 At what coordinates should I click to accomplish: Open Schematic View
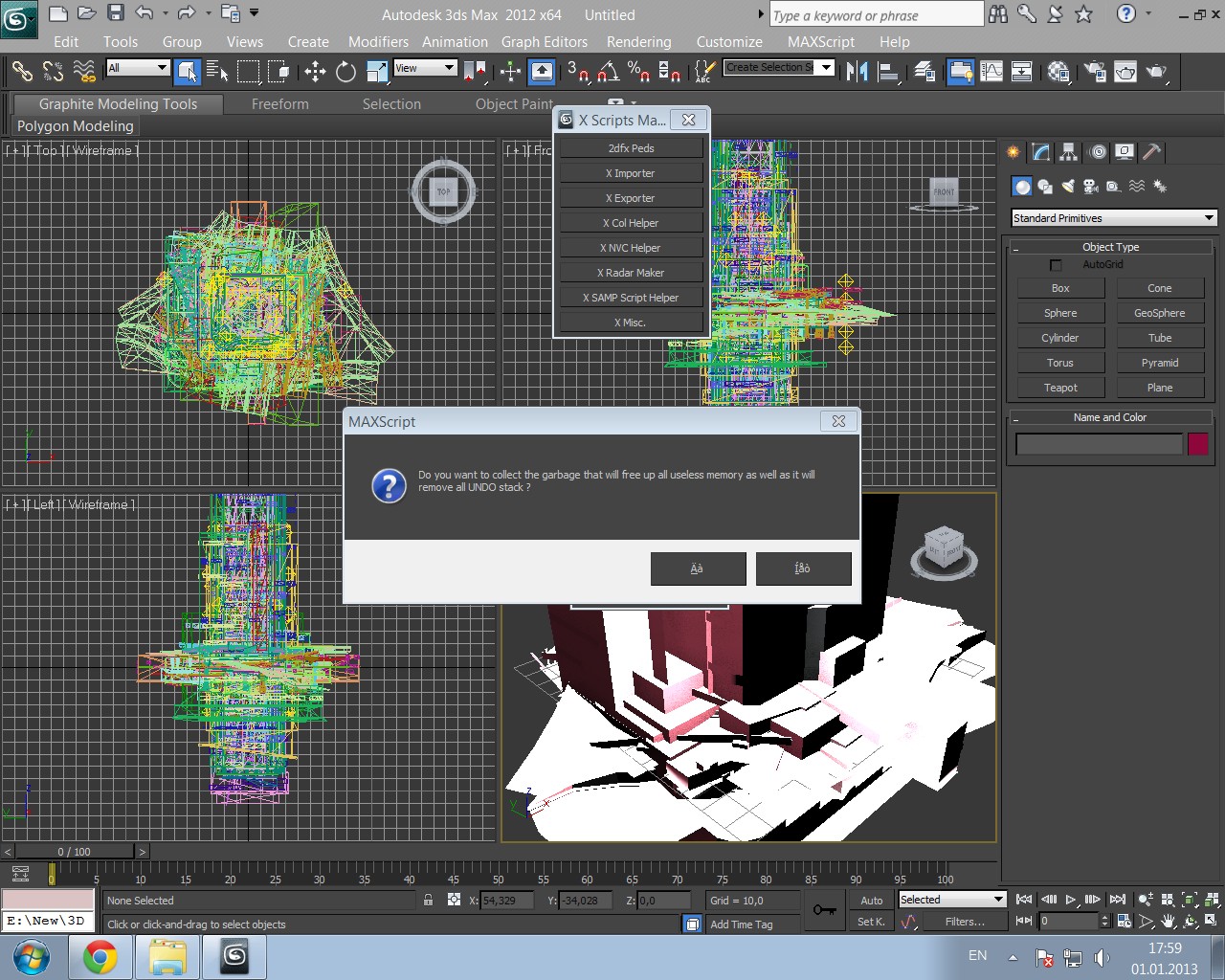pyautogui.click(x=1022, y=71)
